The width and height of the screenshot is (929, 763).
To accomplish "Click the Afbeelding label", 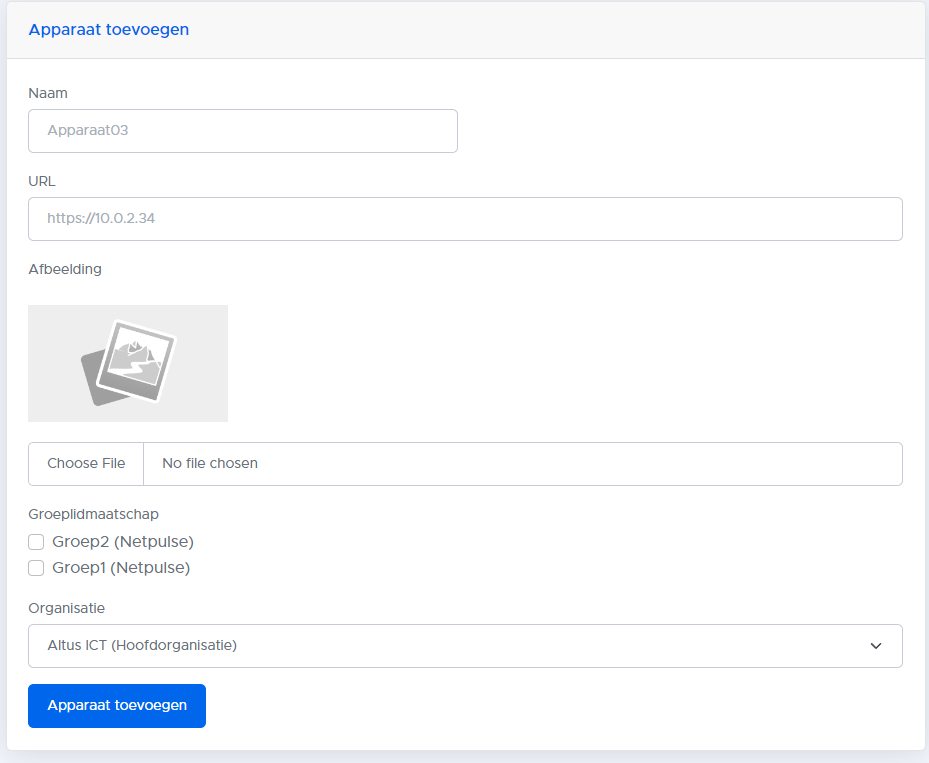I will [65, 269].
